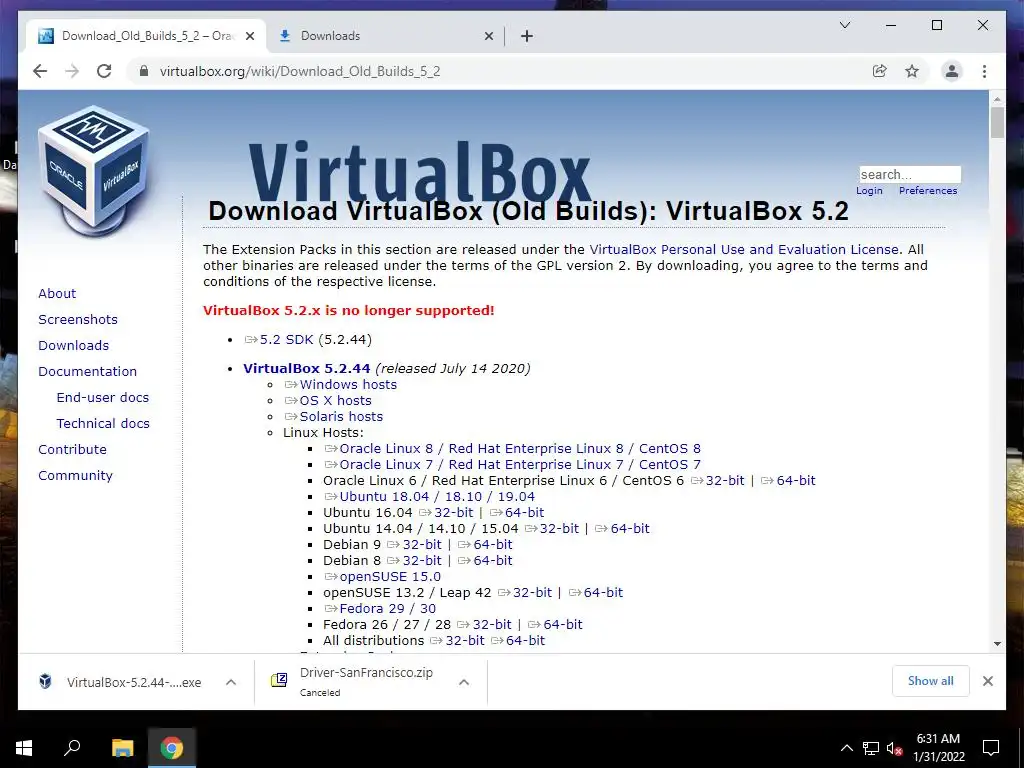
Task: Open the Chrome profile avatar icon
Action: 952,71
